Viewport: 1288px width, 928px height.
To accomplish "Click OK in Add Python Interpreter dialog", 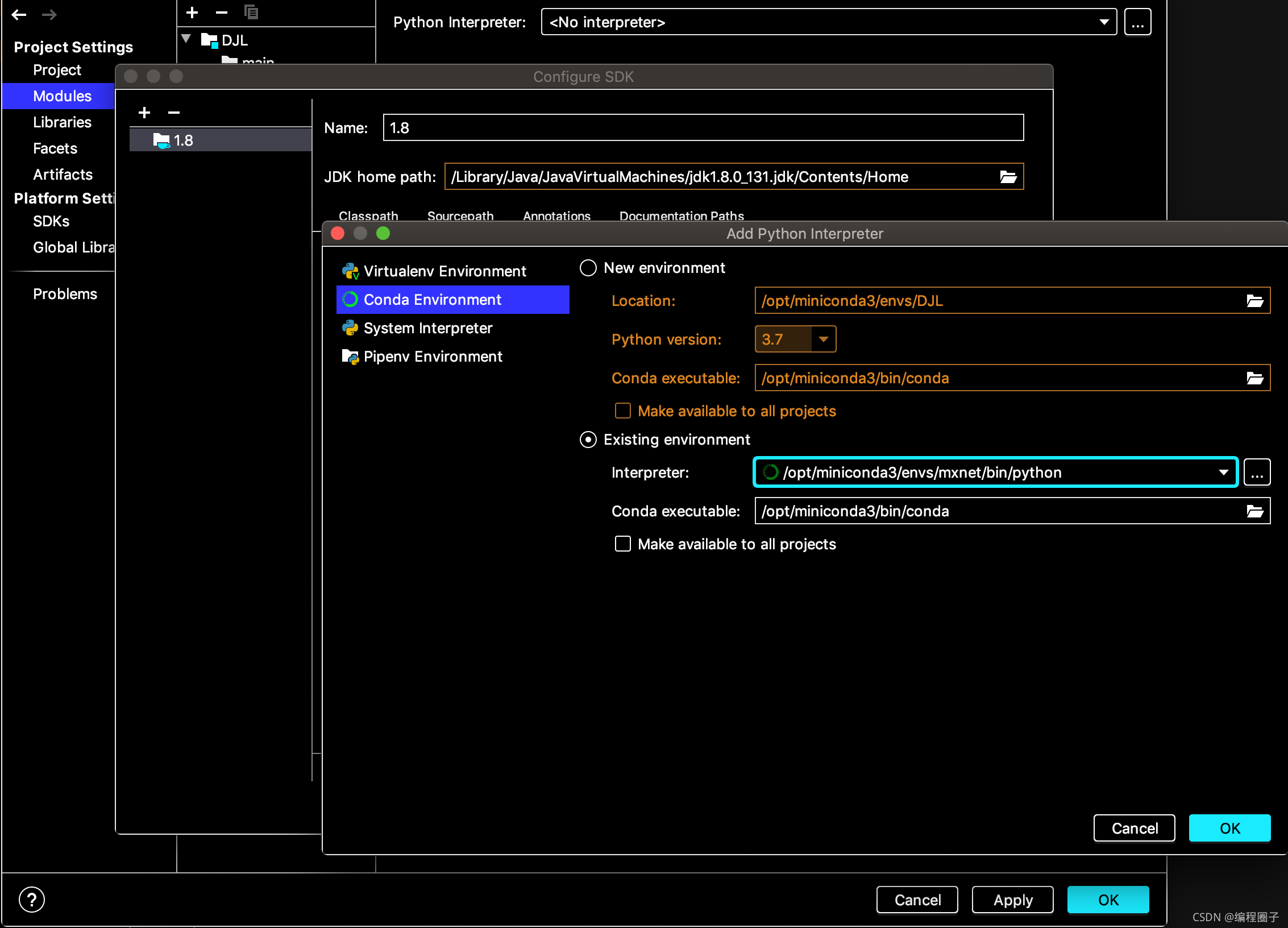I will pyautogui.click(x=1229, y=828).
